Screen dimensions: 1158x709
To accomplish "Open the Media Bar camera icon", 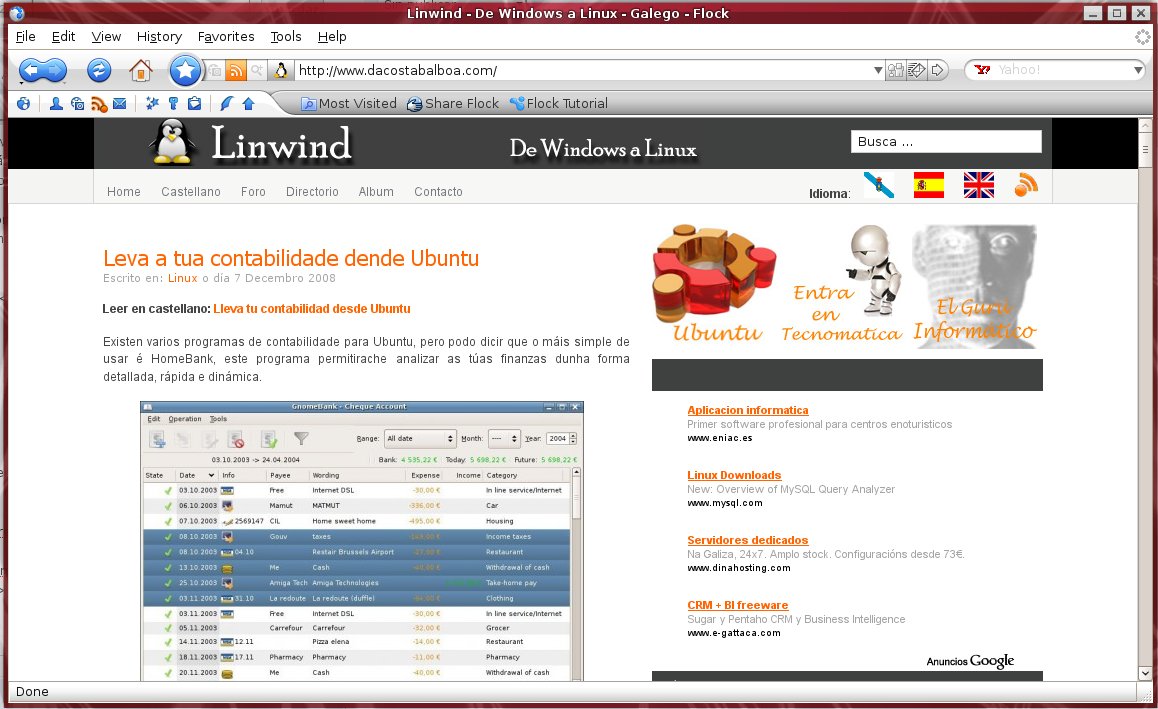I will pyautogui.click(x=77, y=103).
